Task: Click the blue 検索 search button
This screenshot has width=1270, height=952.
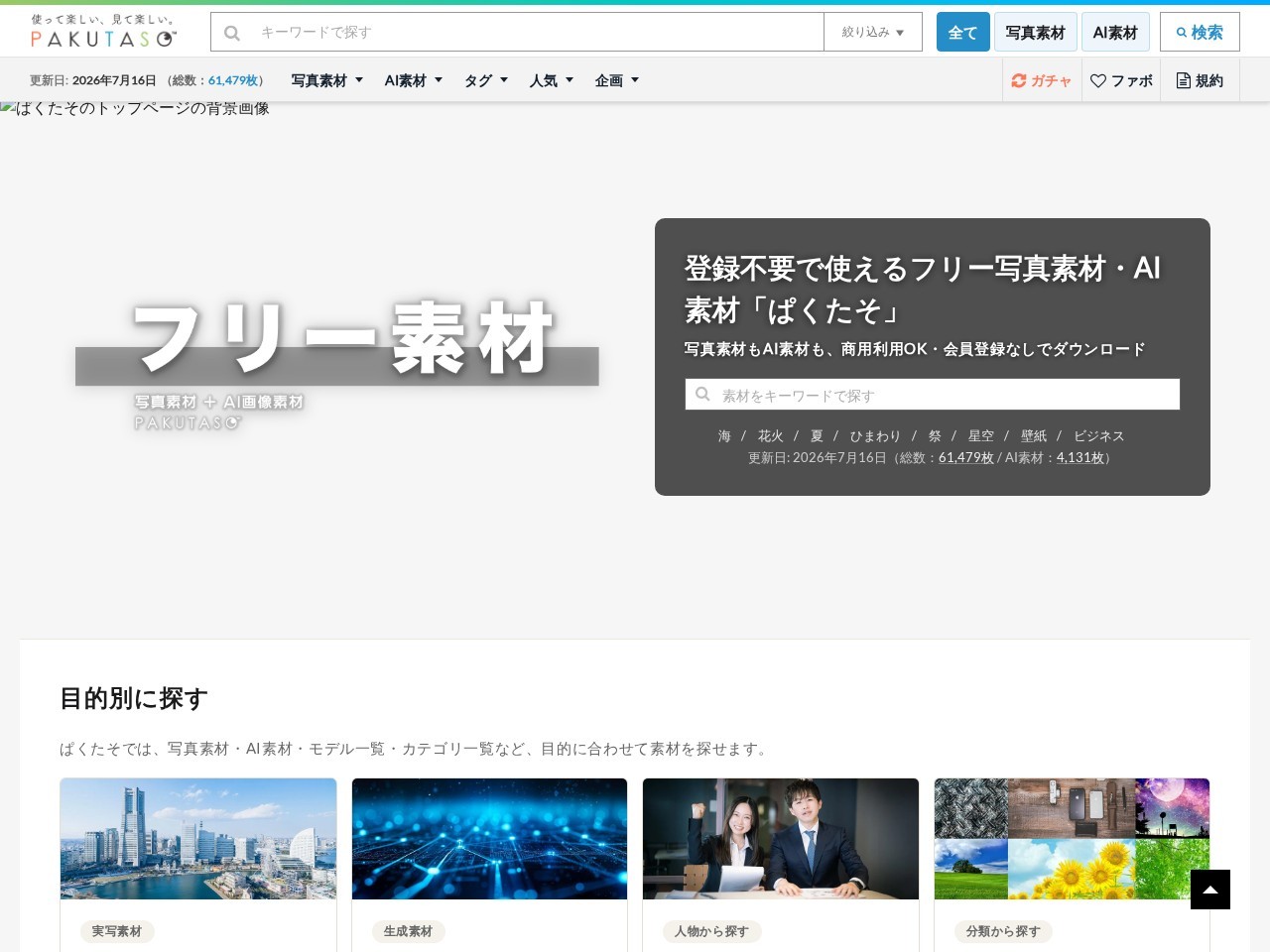Action: tap(1200, 32)
